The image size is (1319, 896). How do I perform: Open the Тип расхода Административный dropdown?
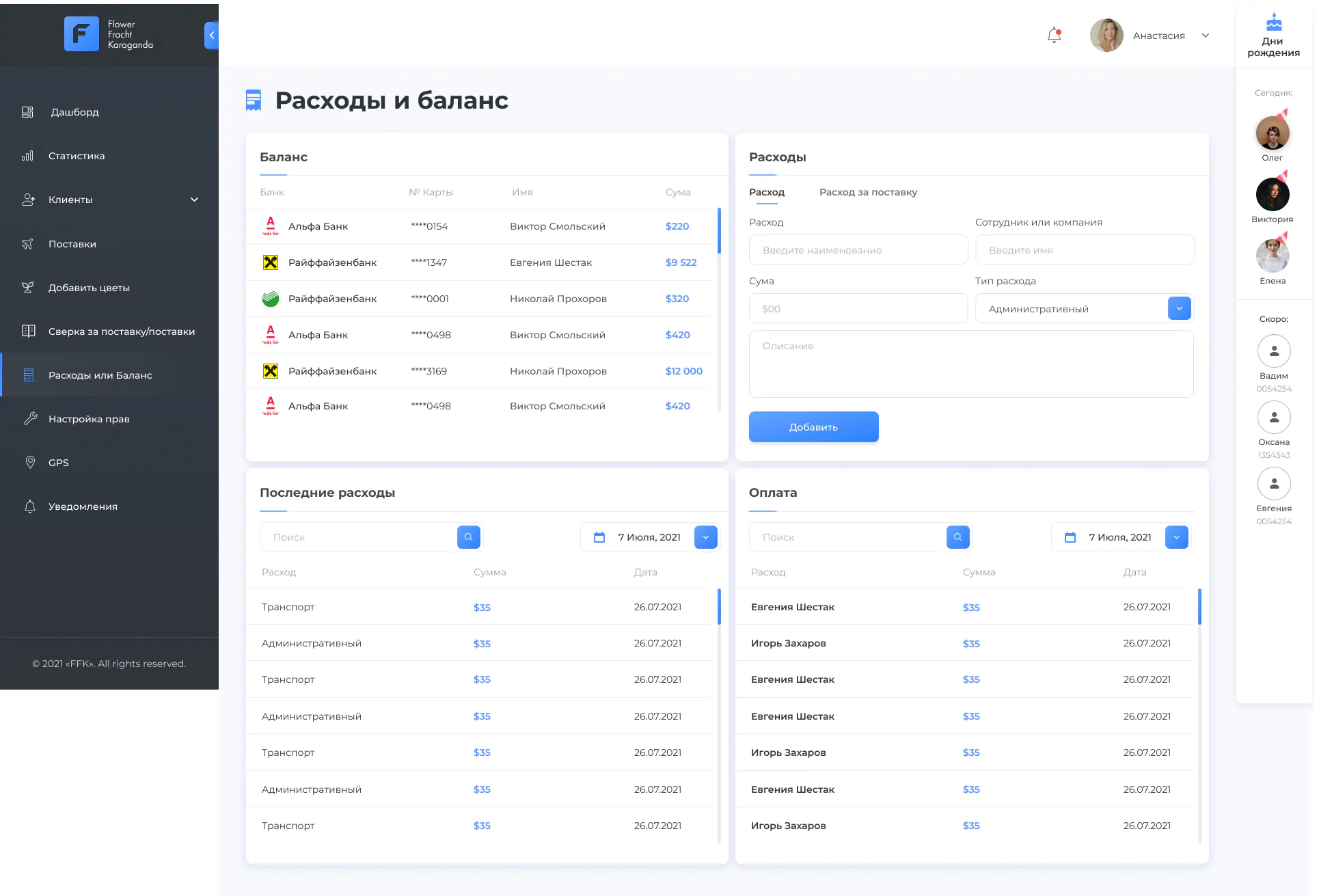pos(1180,308)
